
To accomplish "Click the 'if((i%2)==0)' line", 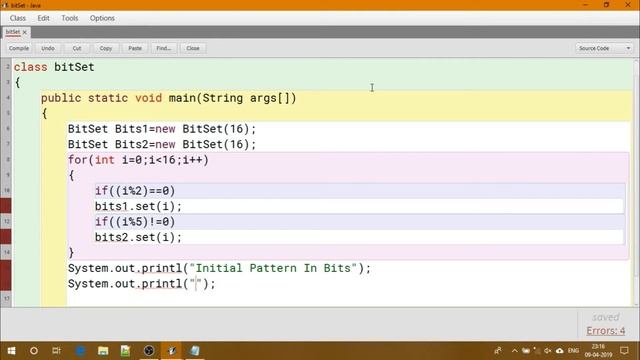I will [135, 191].
